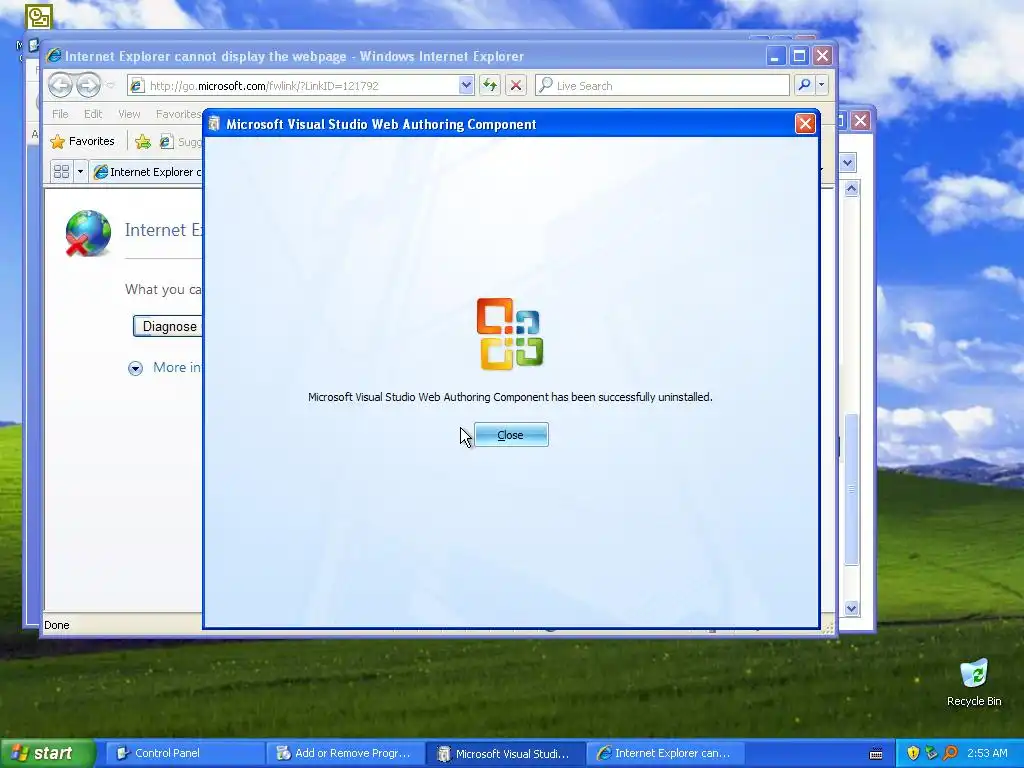The image size is (1024, 768).
Task: Click the magnifier search button
Action: tap(805, 85)
